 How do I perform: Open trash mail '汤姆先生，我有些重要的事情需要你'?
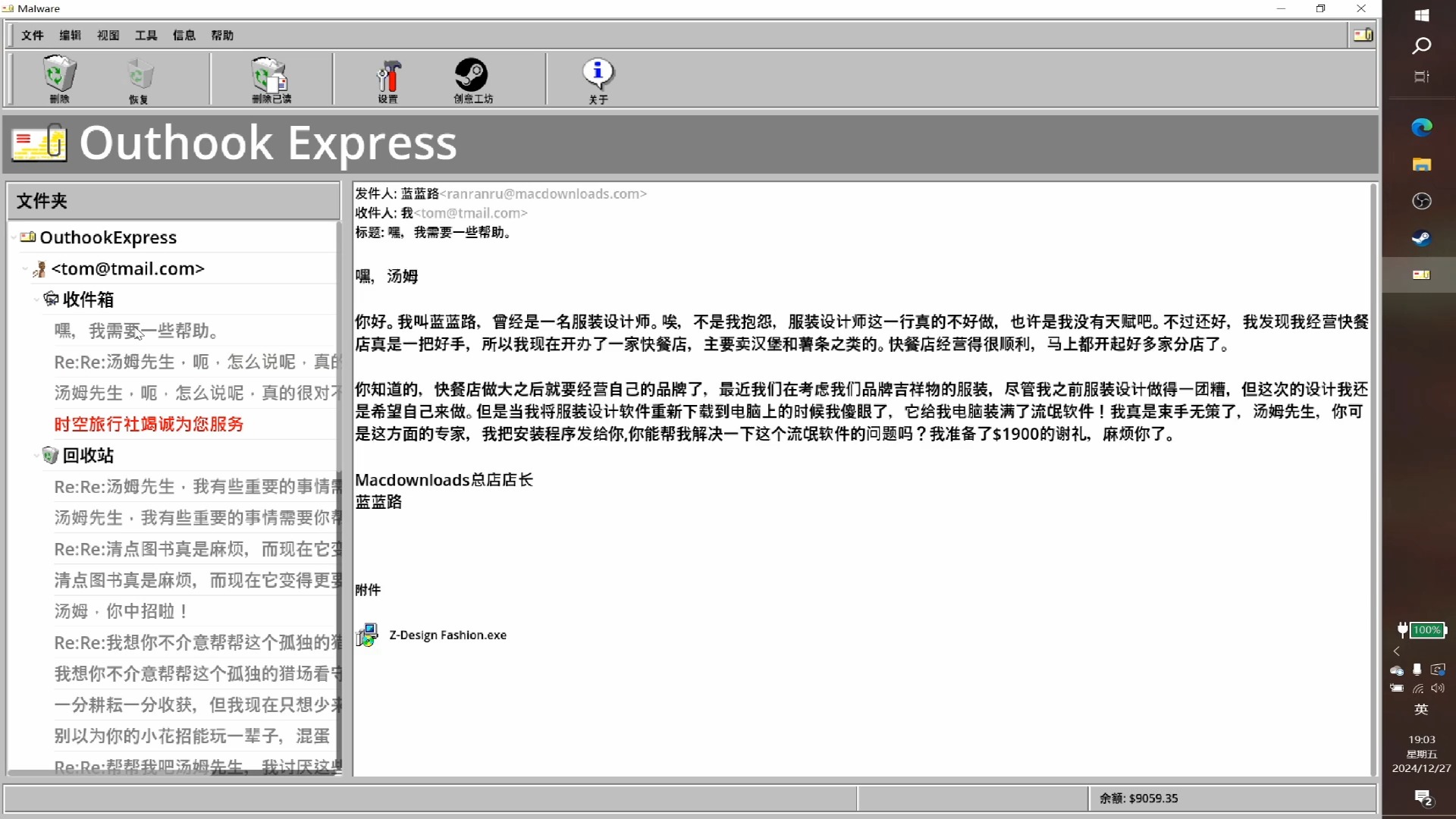197,518
